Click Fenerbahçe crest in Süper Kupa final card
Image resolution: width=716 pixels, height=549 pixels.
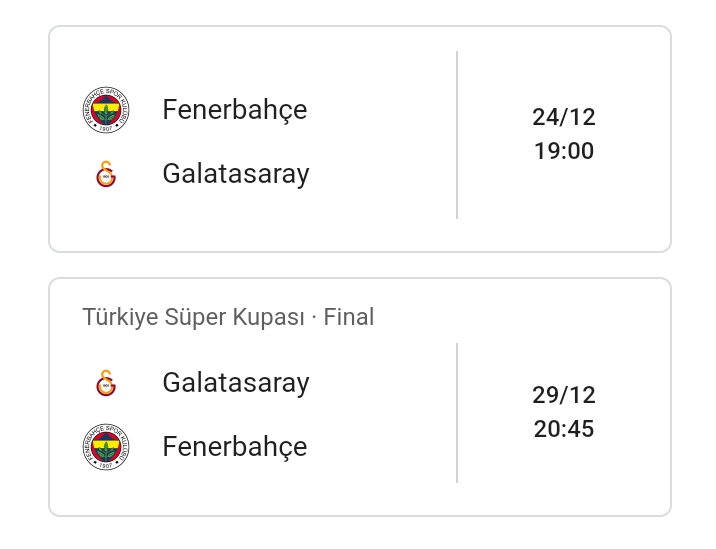pyautogui.click(x=106, y=447)
